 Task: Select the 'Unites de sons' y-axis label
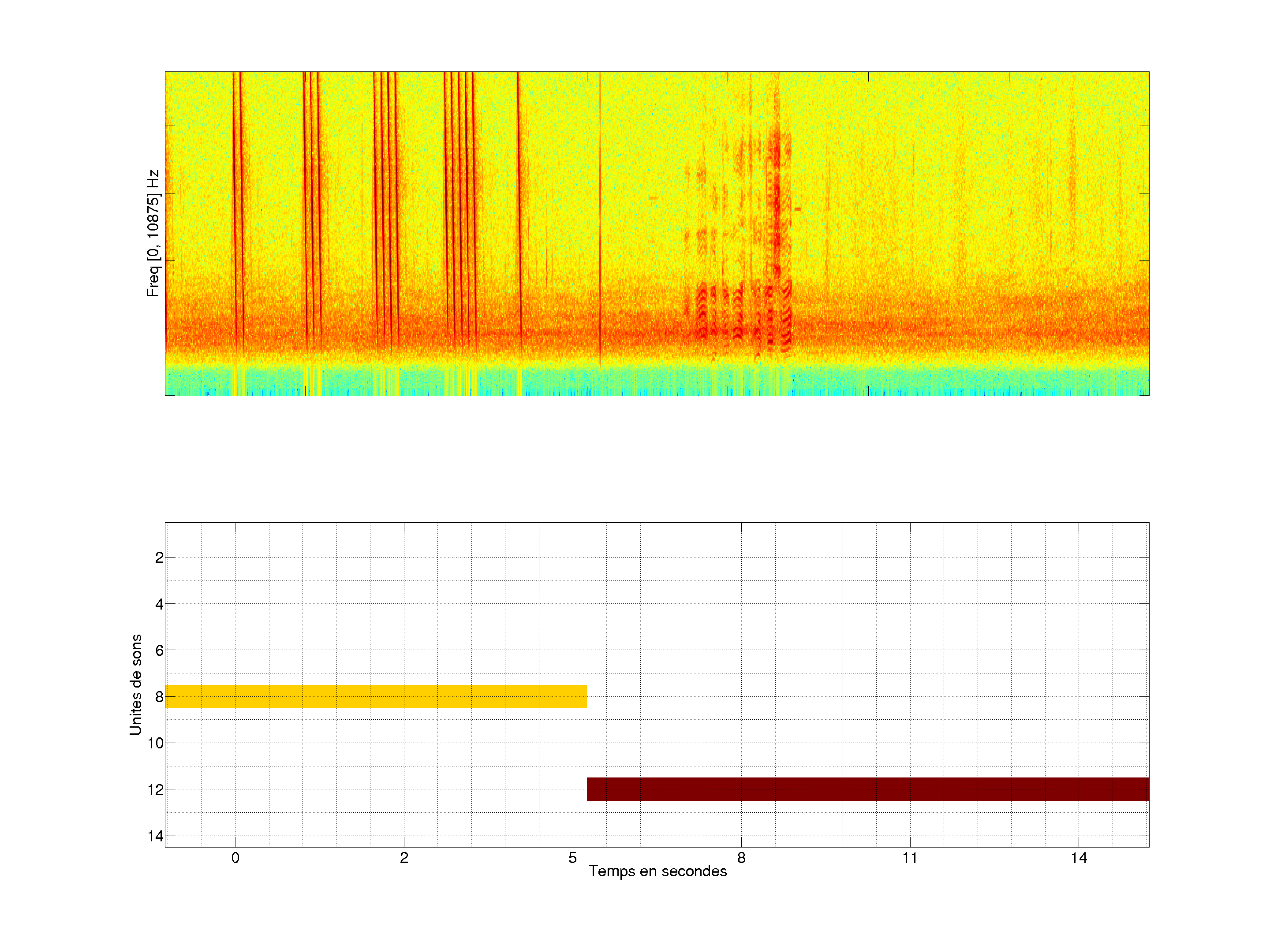point(135,684)
